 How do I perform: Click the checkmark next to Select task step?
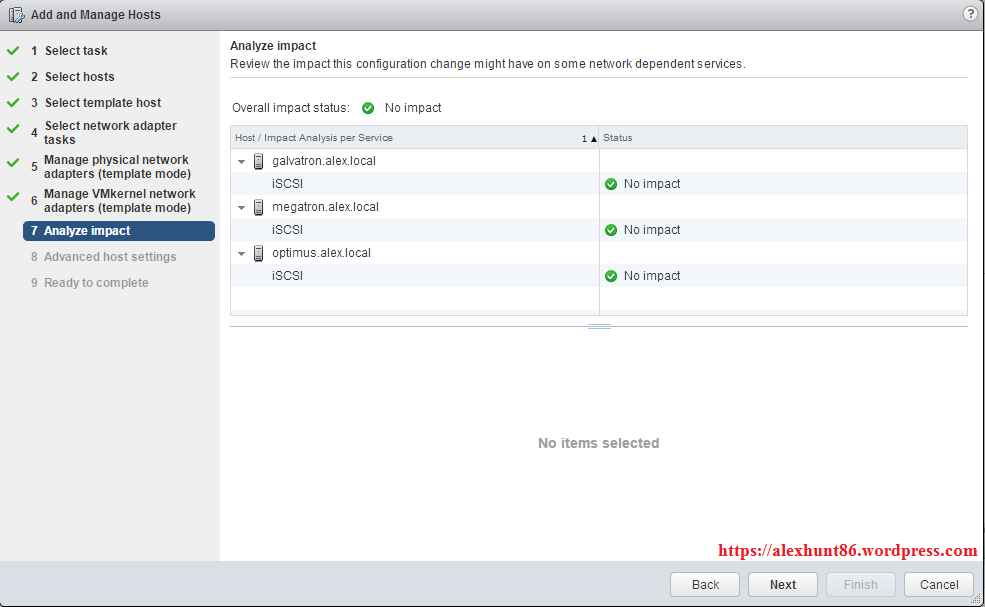pyautogui.click(x=13, y=50)
